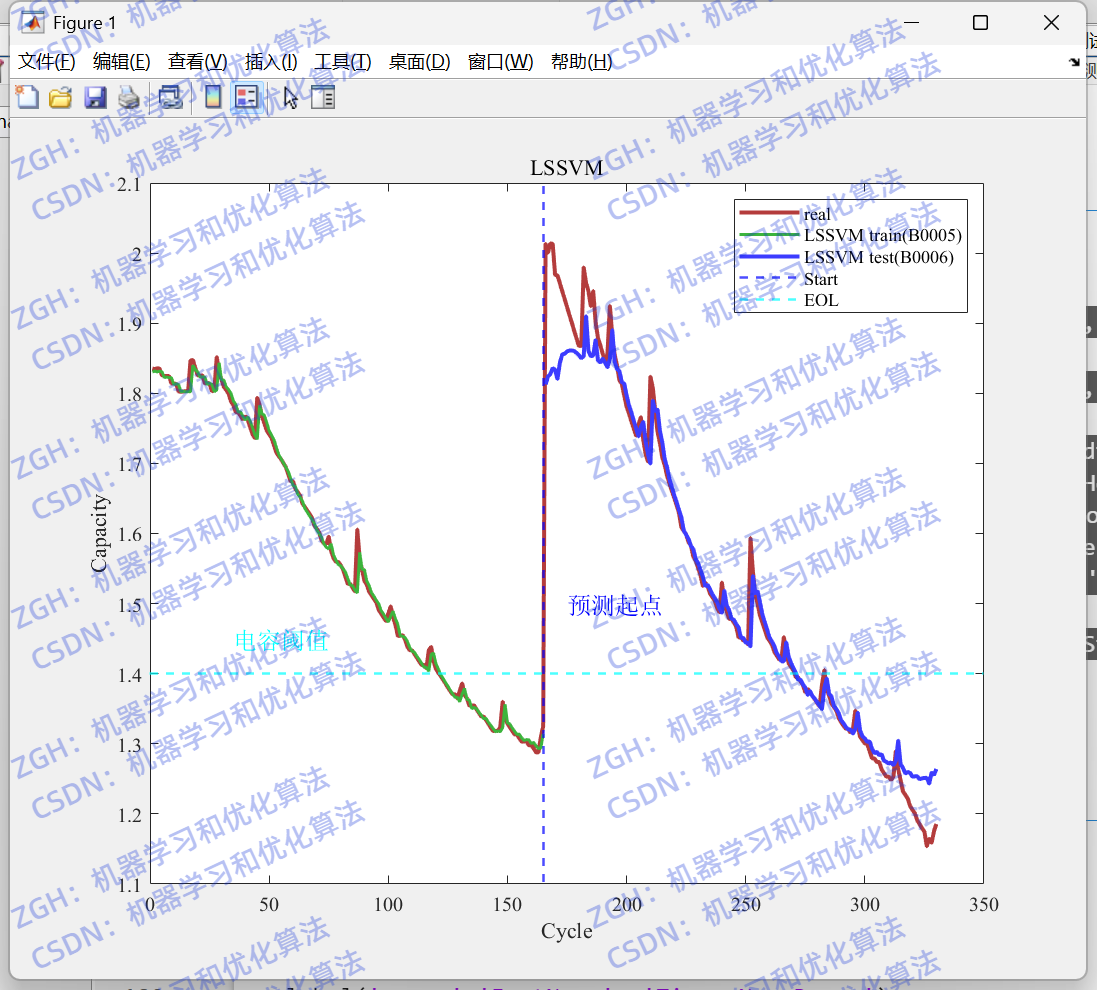Click the MATLAB logo in title bar
This screenshot has width=1097, height=990.
[32, 23]
